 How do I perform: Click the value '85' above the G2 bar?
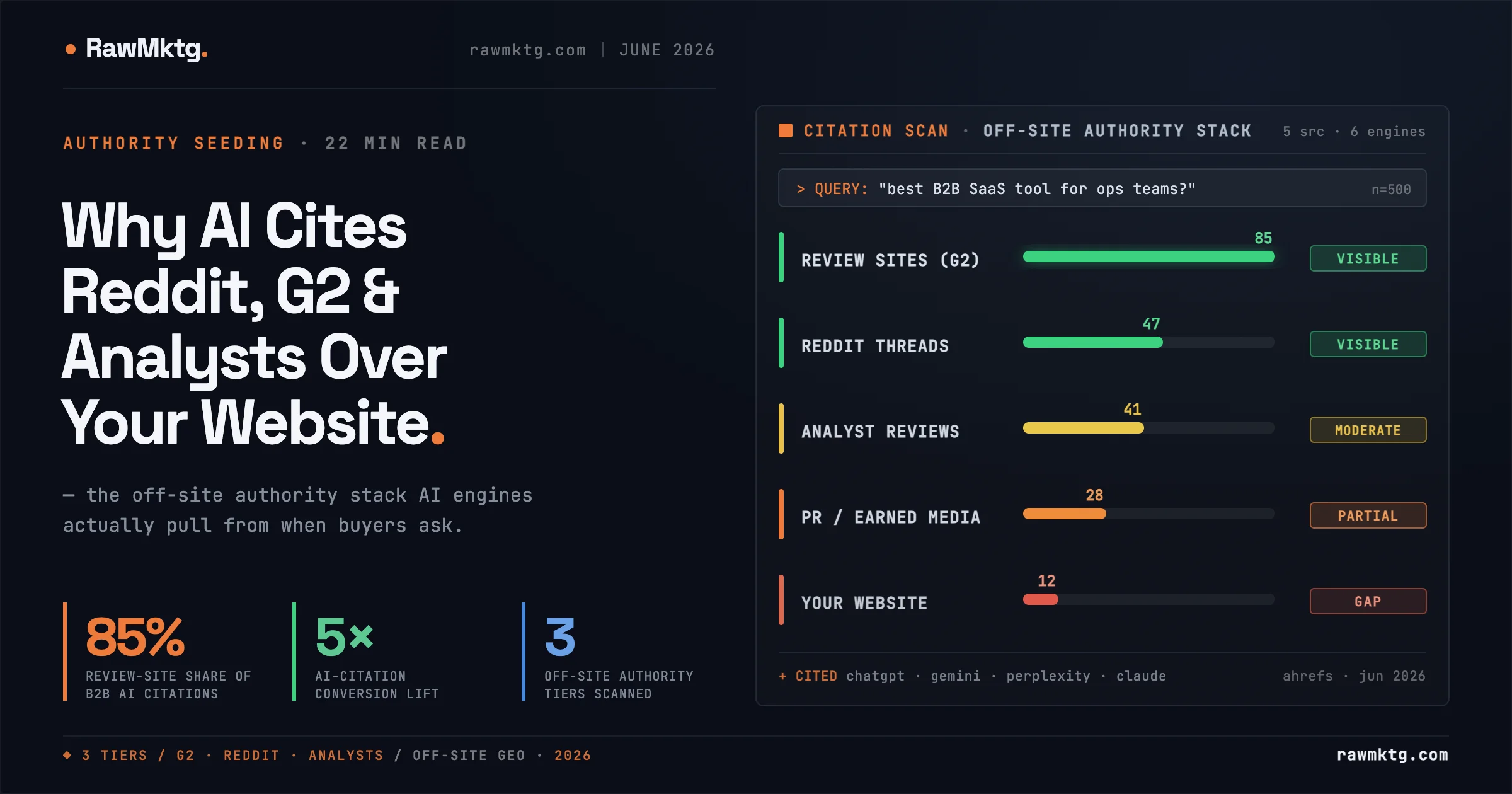[1263, 238]
